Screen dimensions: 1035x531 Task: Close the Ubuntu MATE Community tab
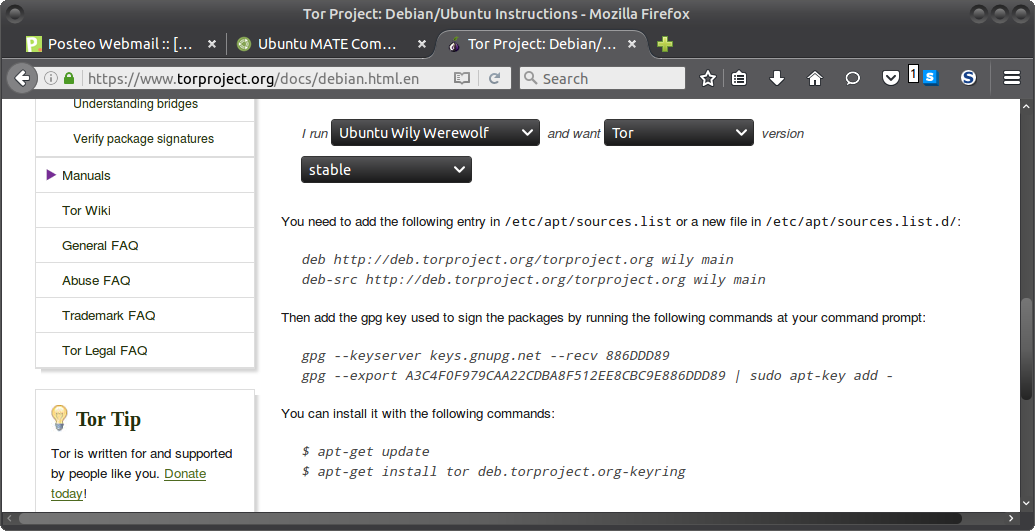coord(422,44)
